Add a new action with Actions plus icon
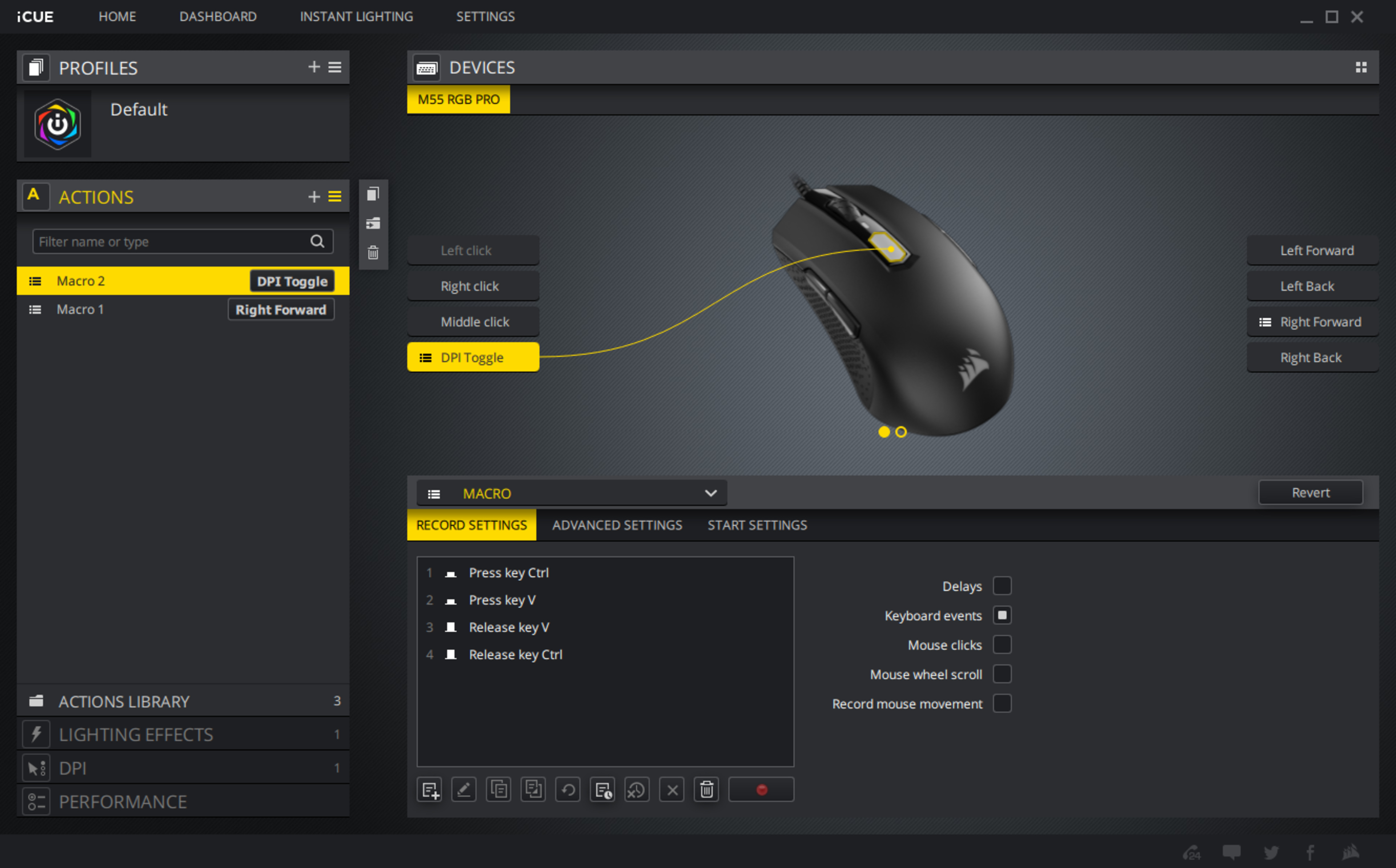 coord(313,197)
